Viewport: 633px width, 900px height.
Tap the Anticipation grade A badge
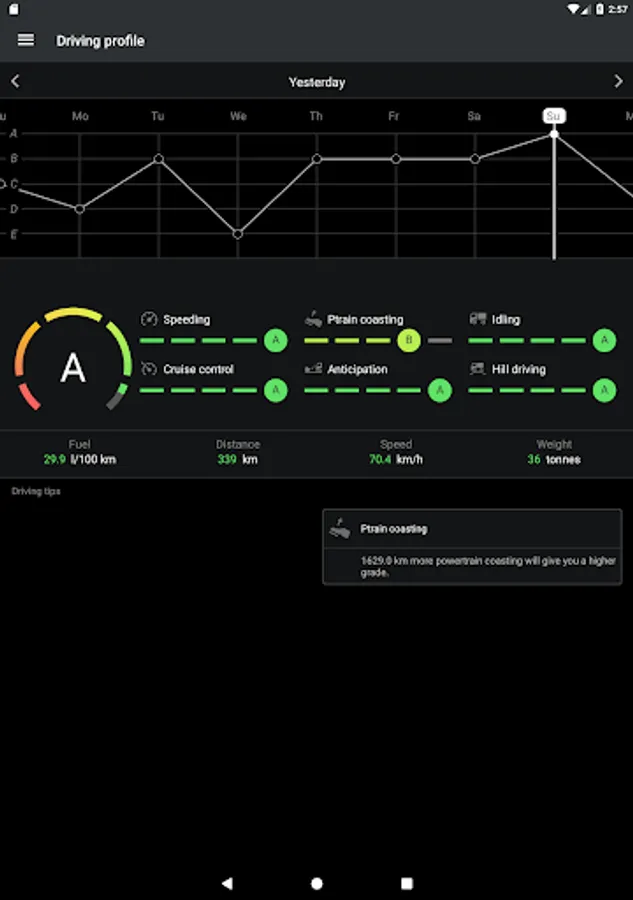click(440, 390)
